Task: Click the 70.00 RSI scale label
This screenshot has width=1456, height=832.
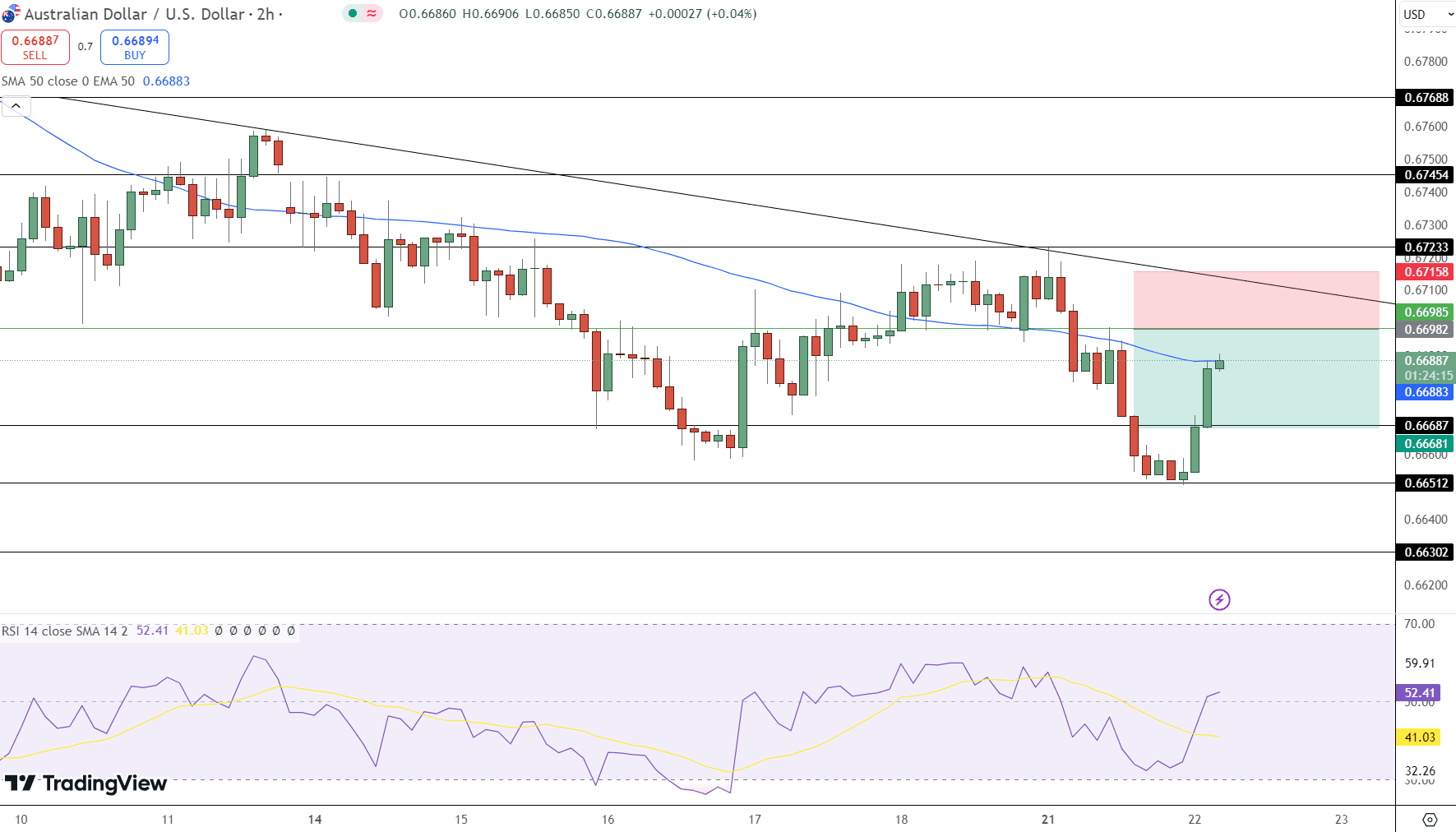Action: (x=1420, y=624)
